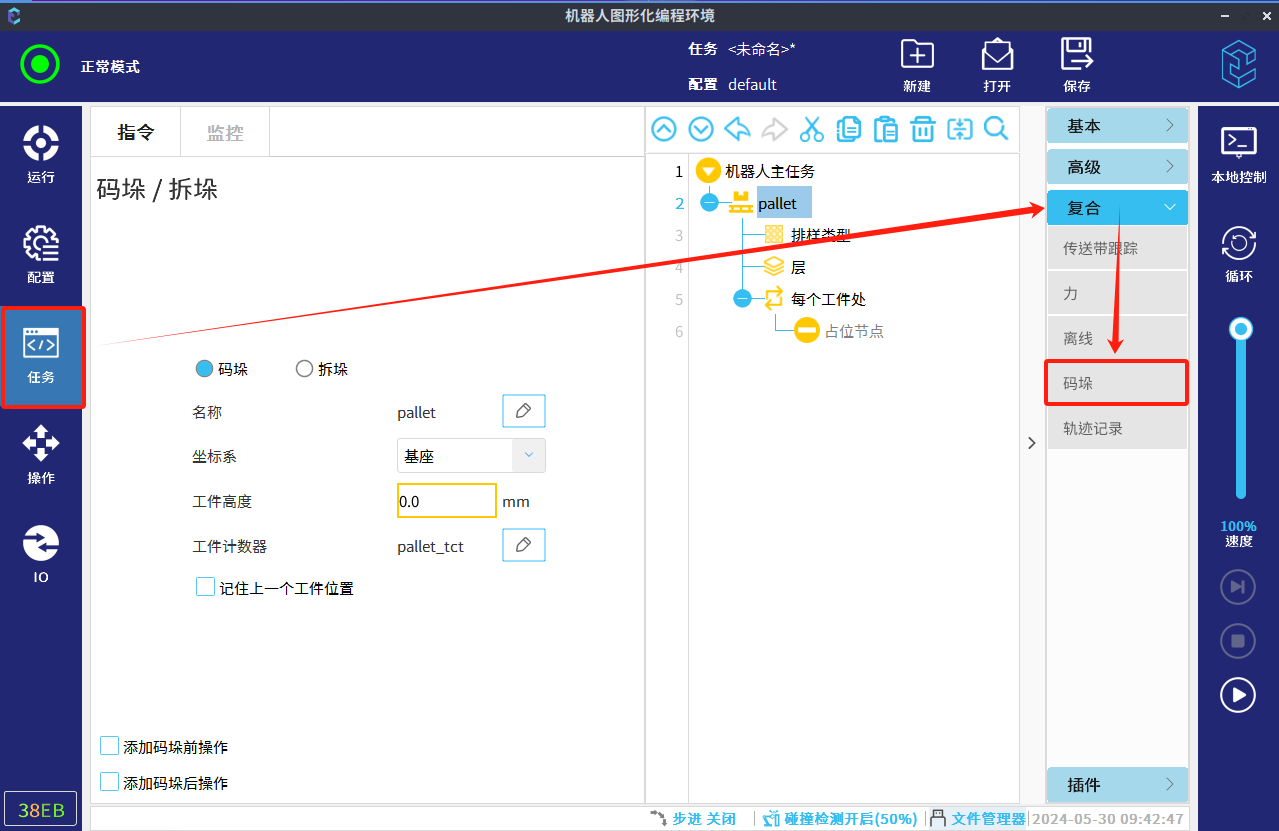Image resolution: width=1279 pixels, height=831 pixels.
Task: Click the speed slider handle
Action: 1241,329
